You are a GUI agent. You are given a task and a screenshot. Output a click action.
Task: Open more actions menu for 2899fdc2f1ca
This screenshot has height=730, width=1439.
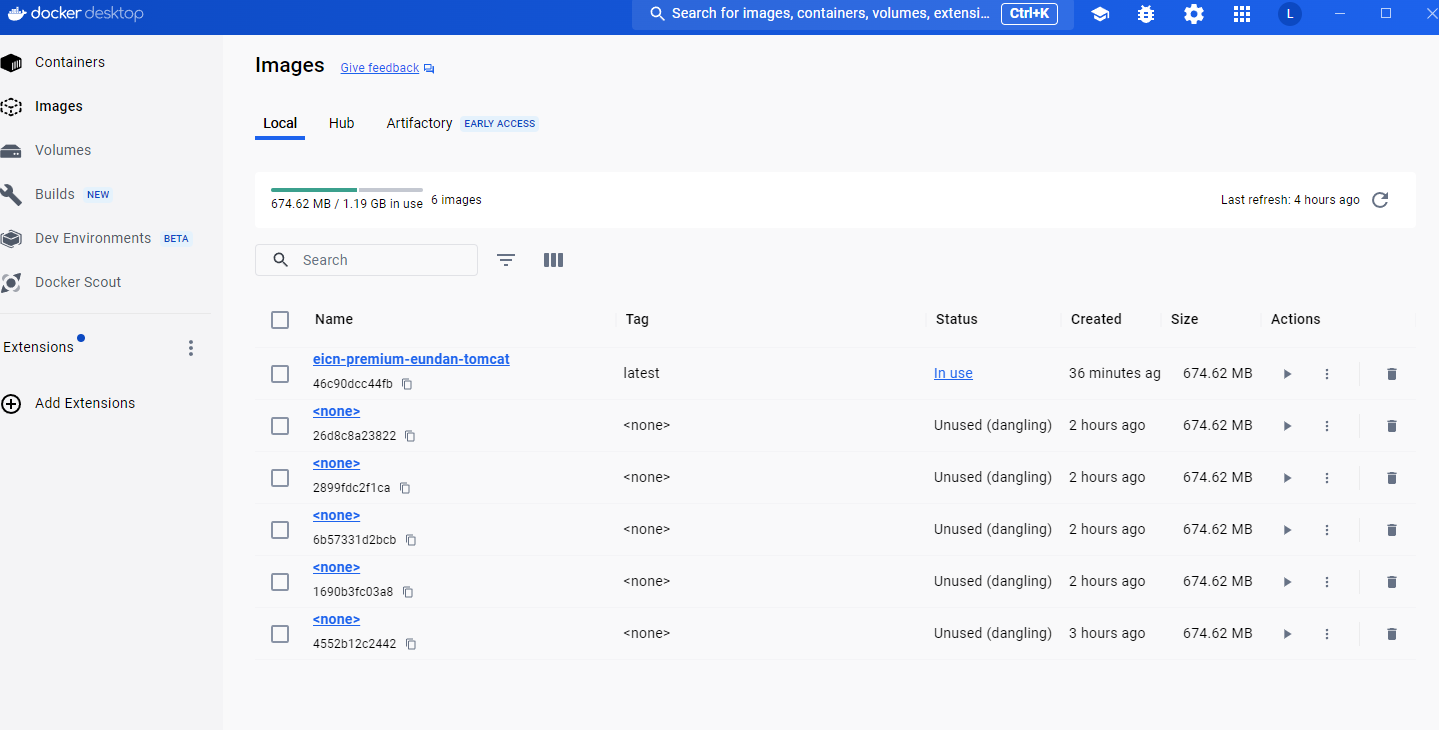tap(1327, 478)
